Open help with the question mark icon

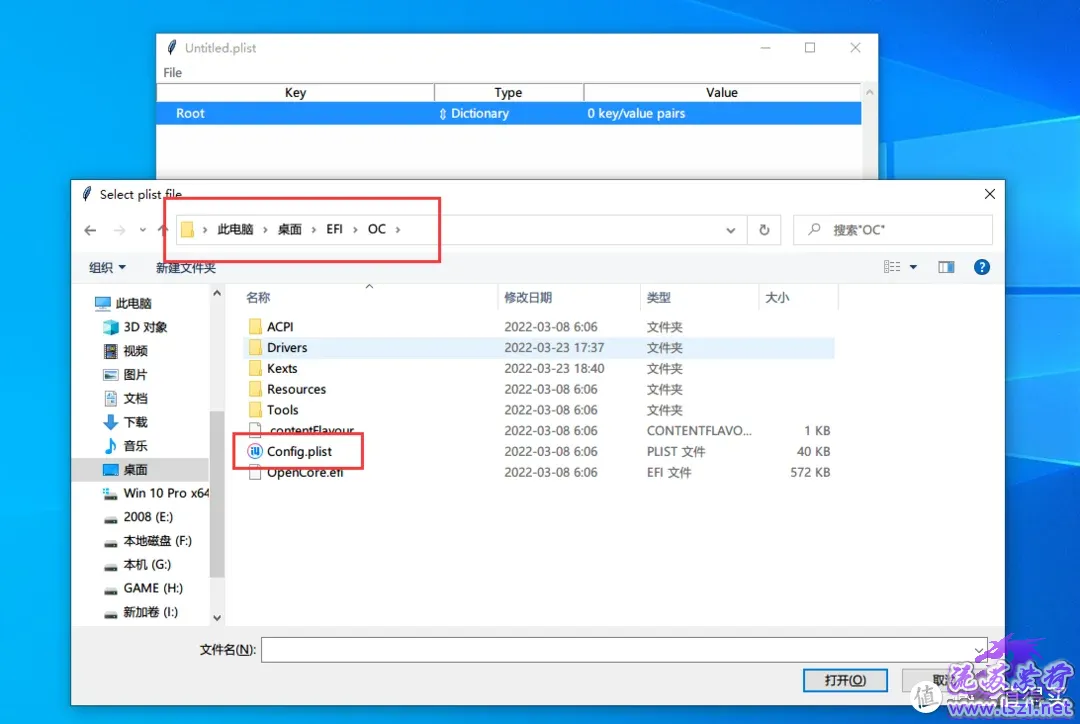(x=982, y=267)
